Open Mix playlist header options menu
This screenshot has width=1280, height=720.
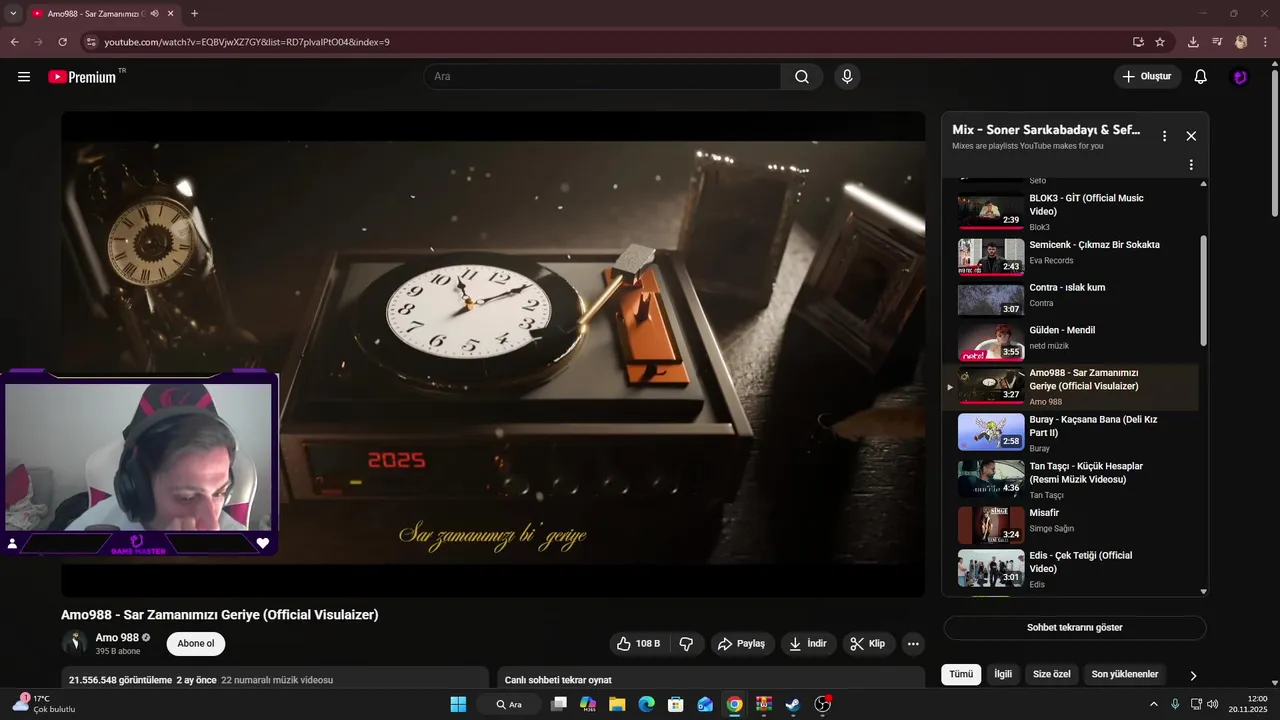coord(1164,136)
